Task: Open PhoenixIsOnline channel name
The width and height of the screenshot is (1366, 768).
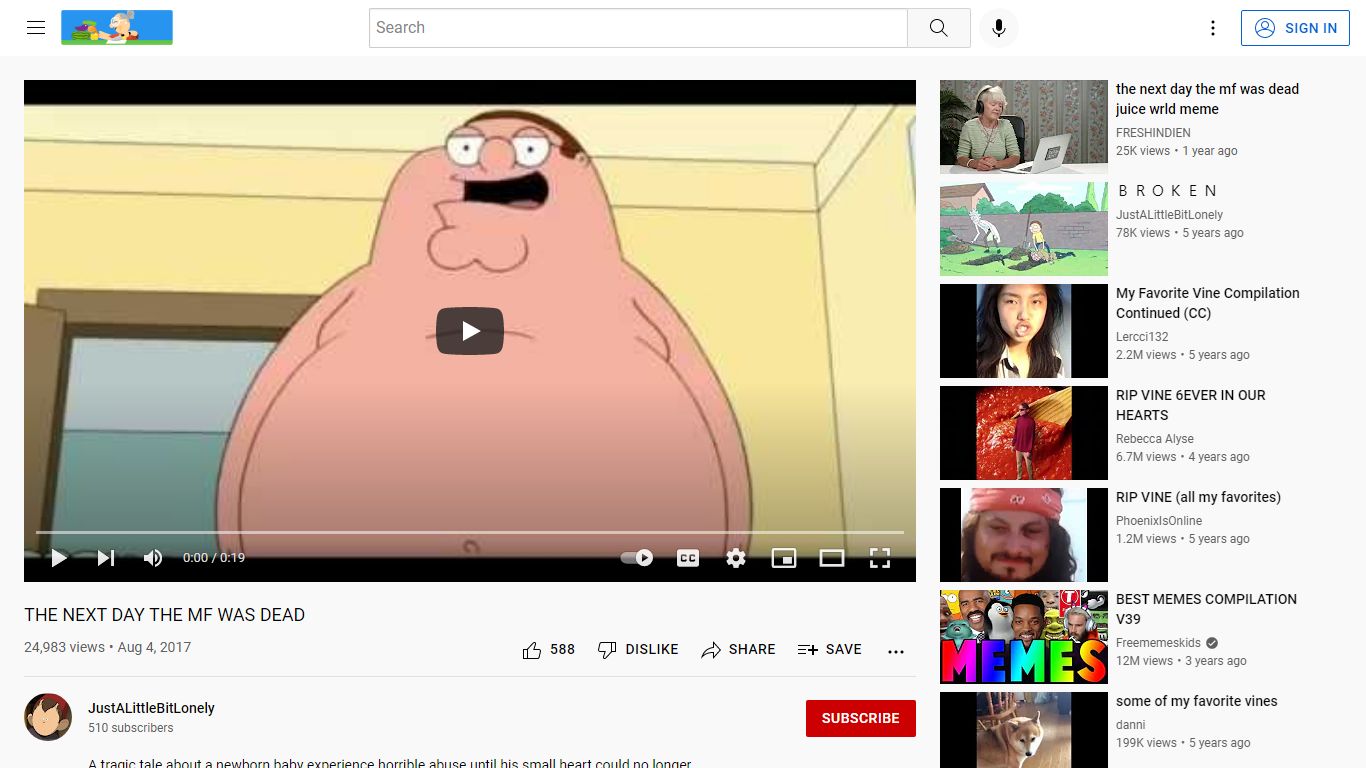Action: pos(1159,521)
